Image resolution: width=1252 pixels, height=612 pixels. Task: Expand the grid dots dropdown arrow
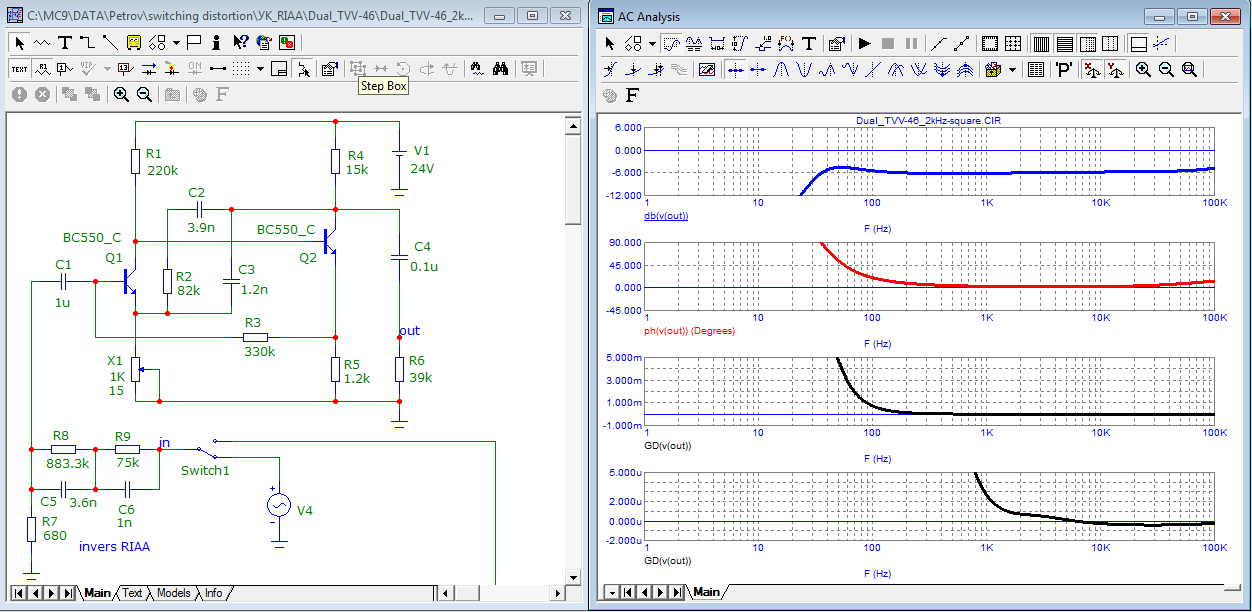[x=260, y=68]
